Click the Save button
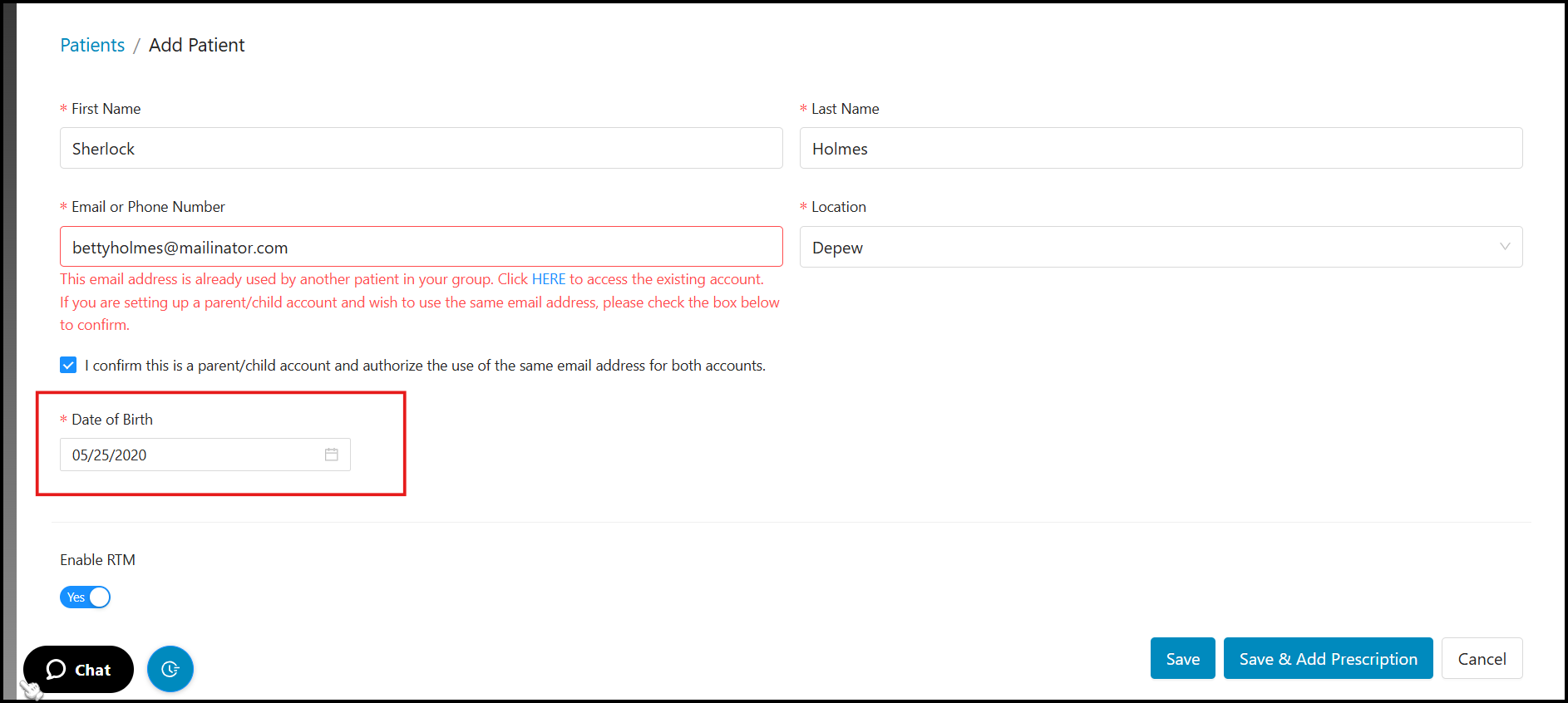Screen dimensions: 1568x703 1182,658
